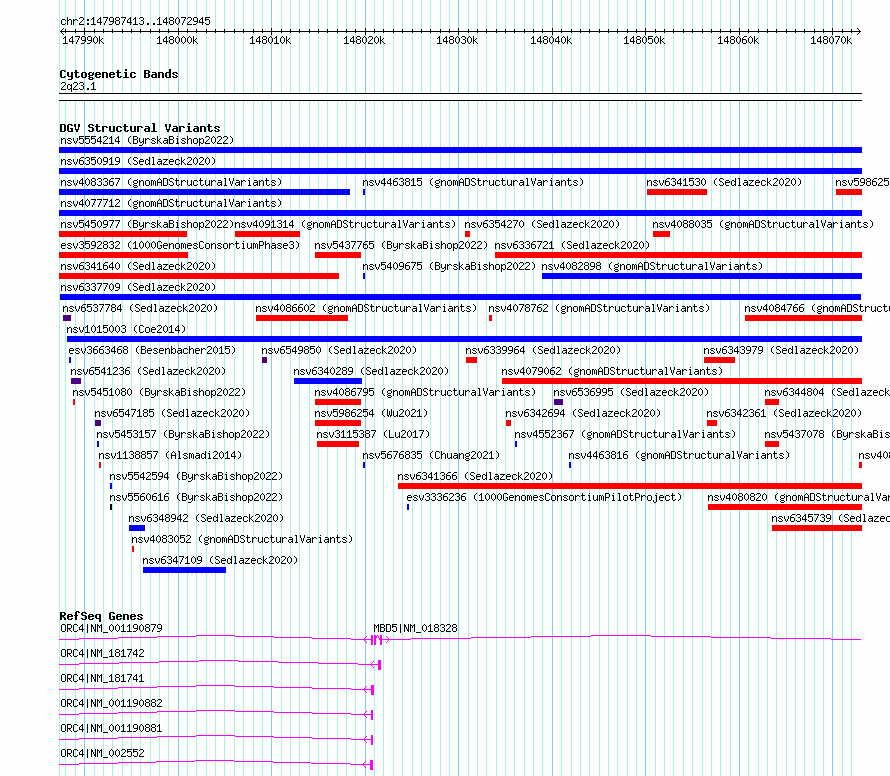Click the ORC4|NM_181741 transcript label
This screenshot has height=776, width=890.
coord(102,678)
